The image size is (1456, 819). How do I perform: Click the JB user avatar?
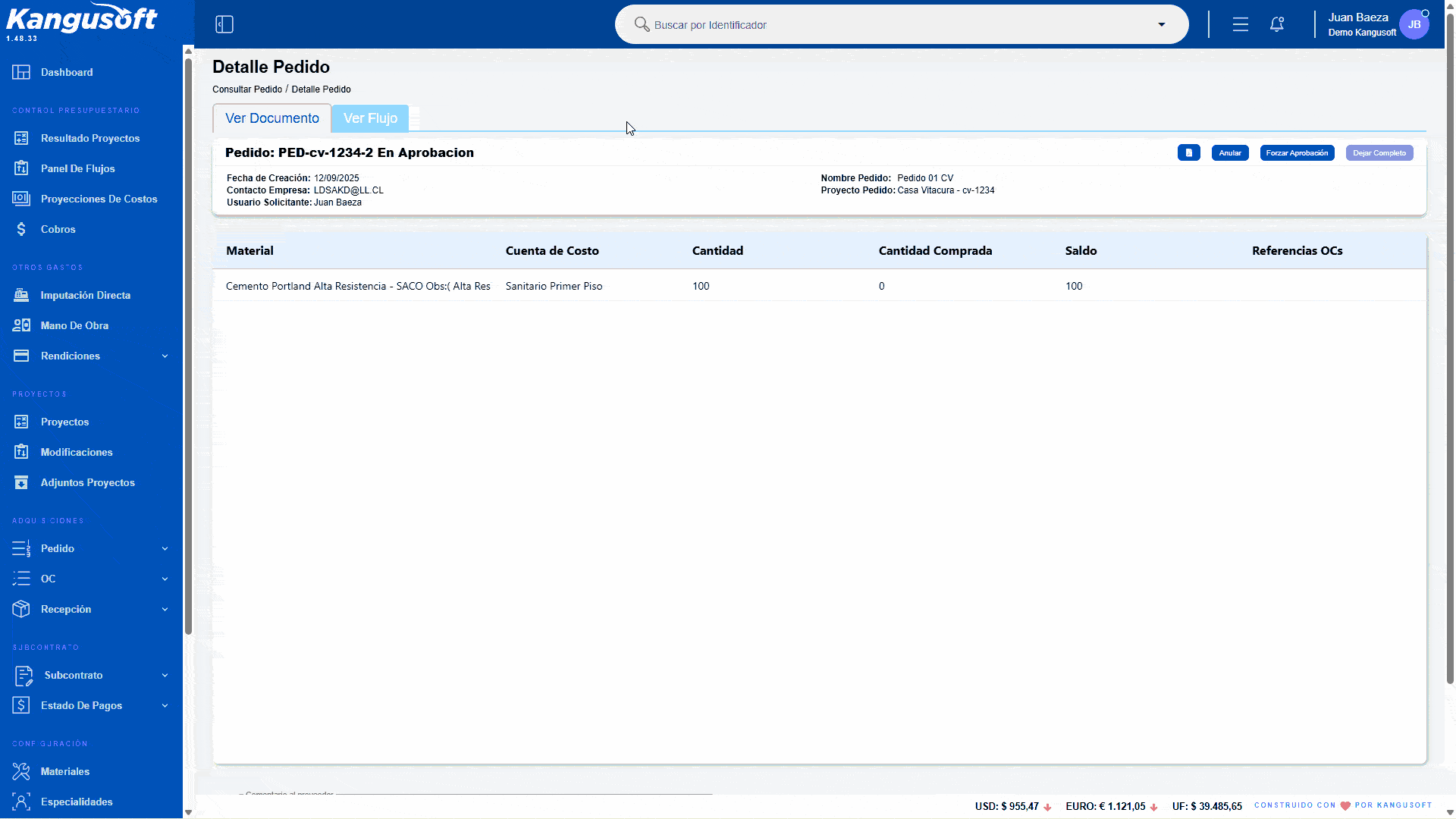tap(1414, 24)
